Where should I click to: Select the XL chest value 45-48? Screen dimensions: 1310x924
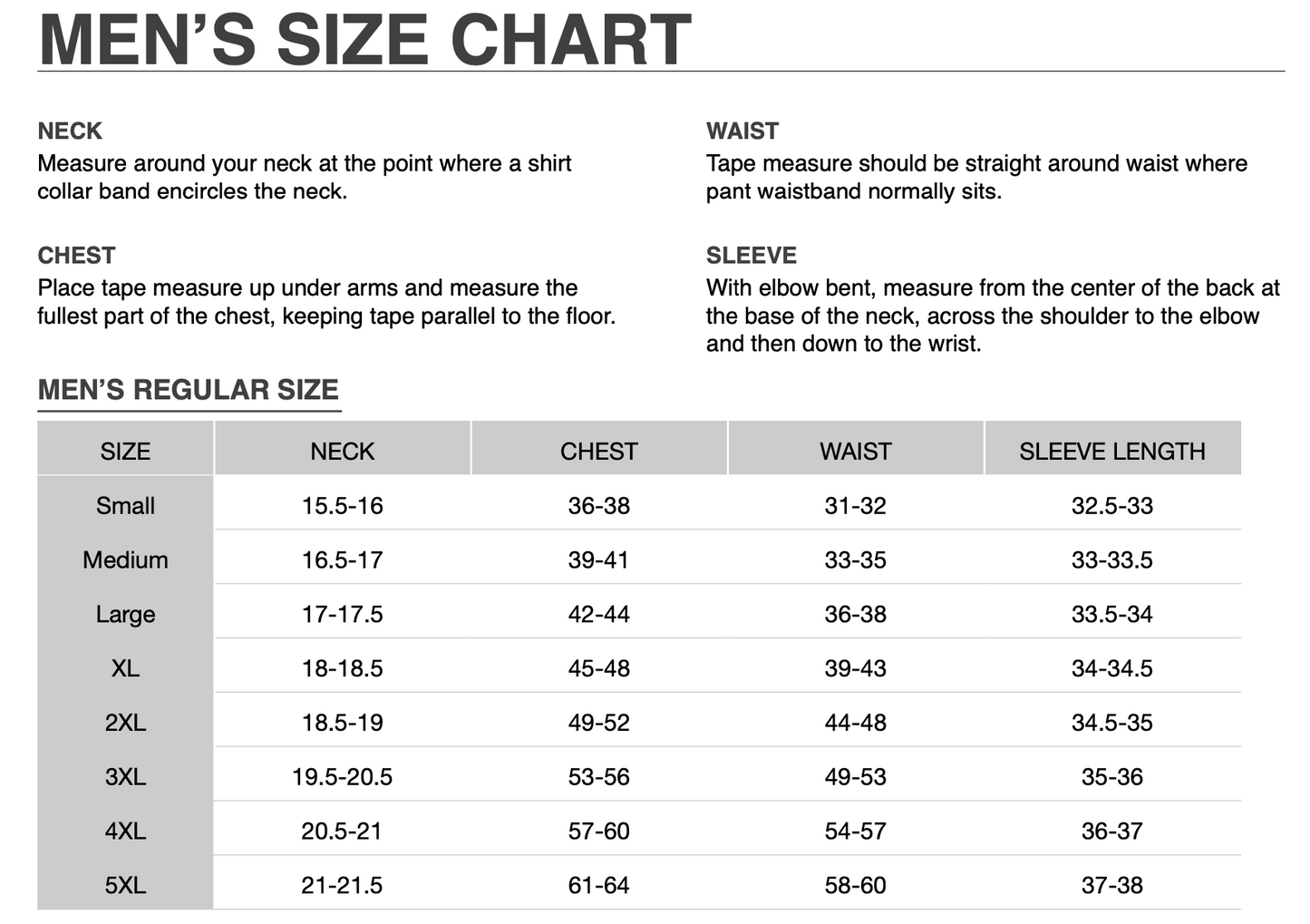coord(598,668)
